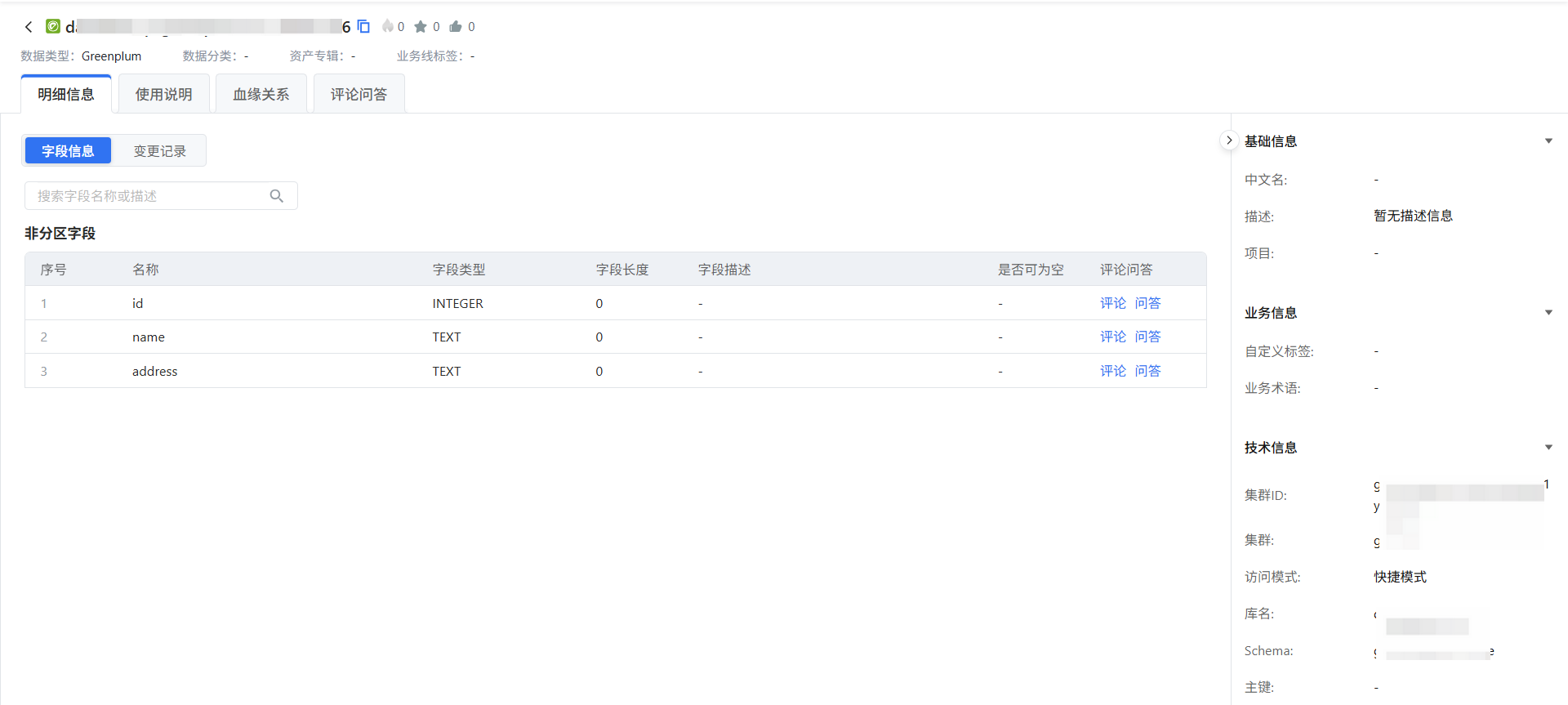Switch to 变更记录 segment
This screenshot has width=1568, height=705.
point(159,151)
